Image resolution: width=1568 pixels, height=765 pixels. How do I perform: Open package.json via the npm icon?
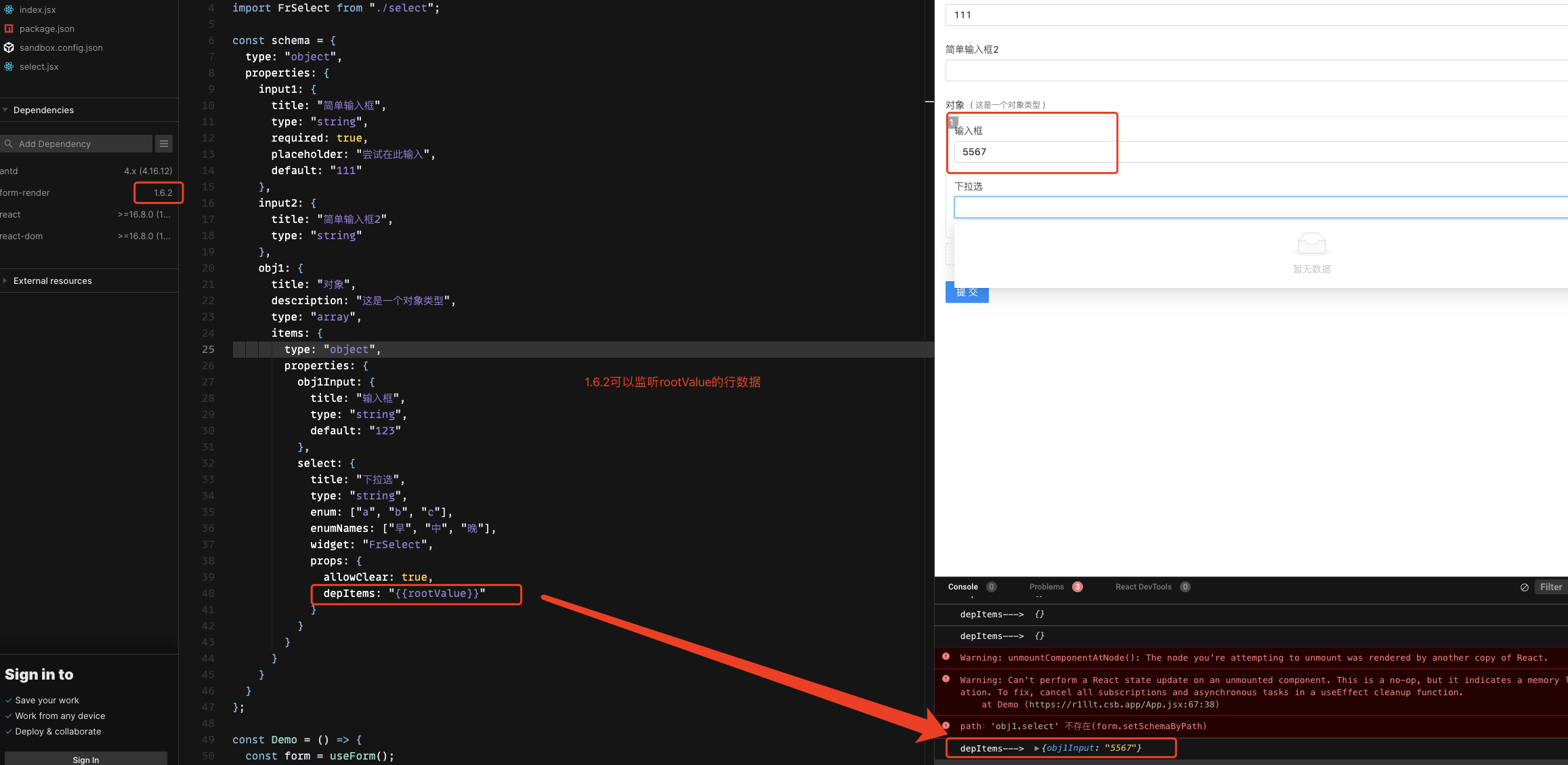click(9, 28)
